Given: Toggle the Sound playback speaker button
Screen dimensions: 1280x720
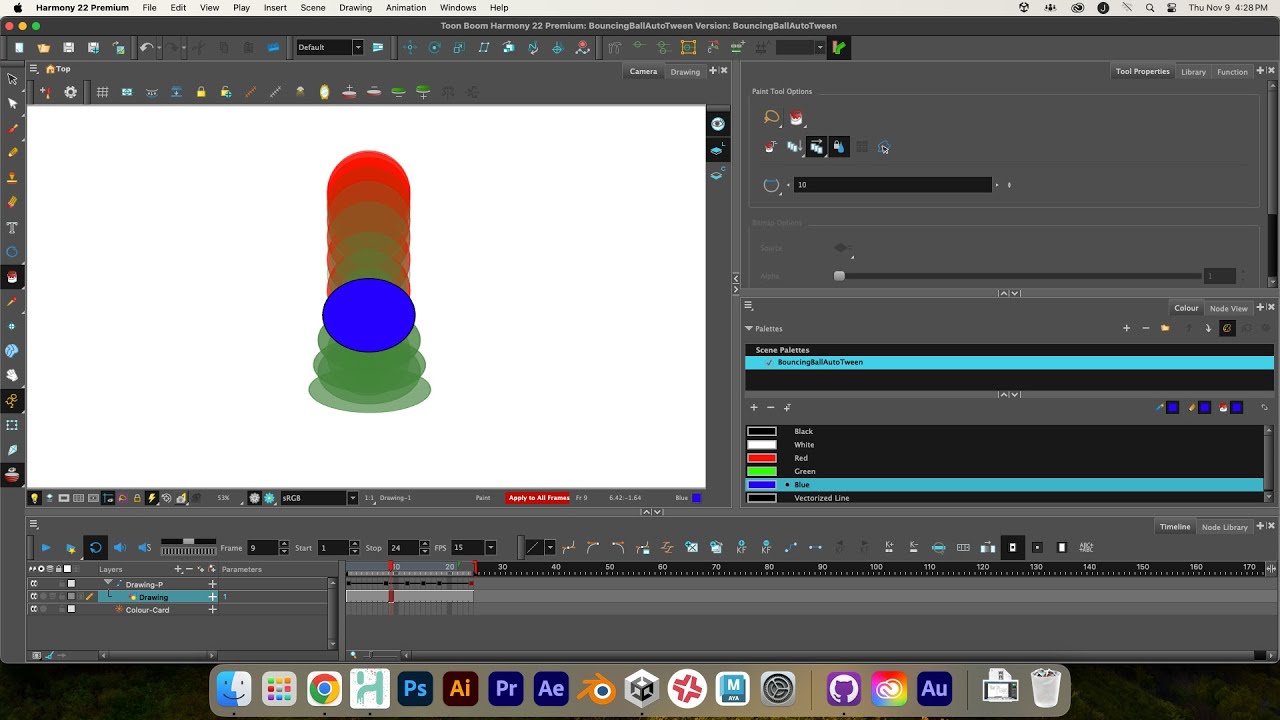Looking at the screenshot, I should [120, 547].
